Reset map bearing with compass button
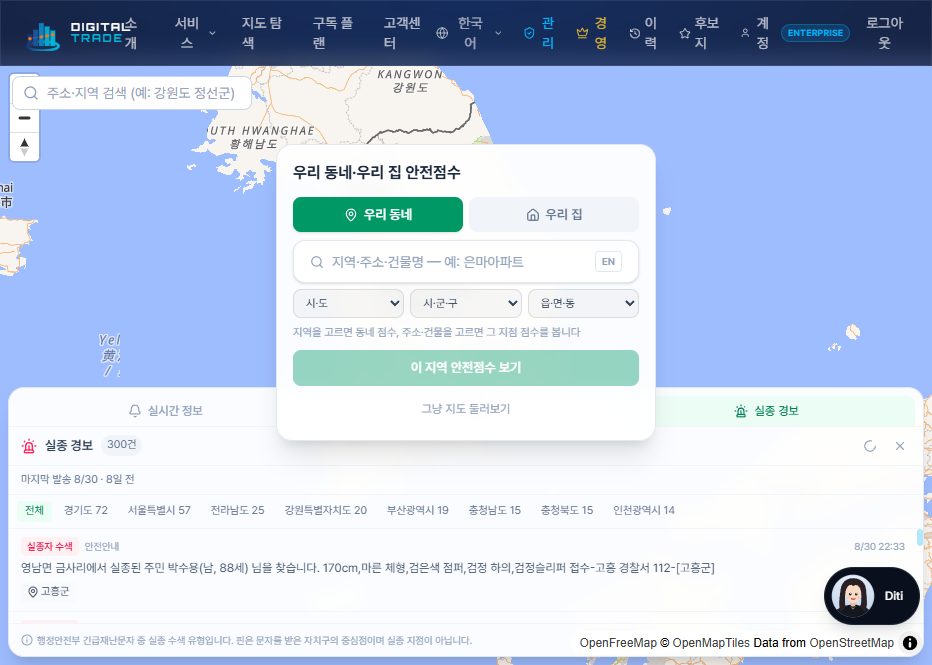Viewport: 932px width, 665px height. pos(24,147)
